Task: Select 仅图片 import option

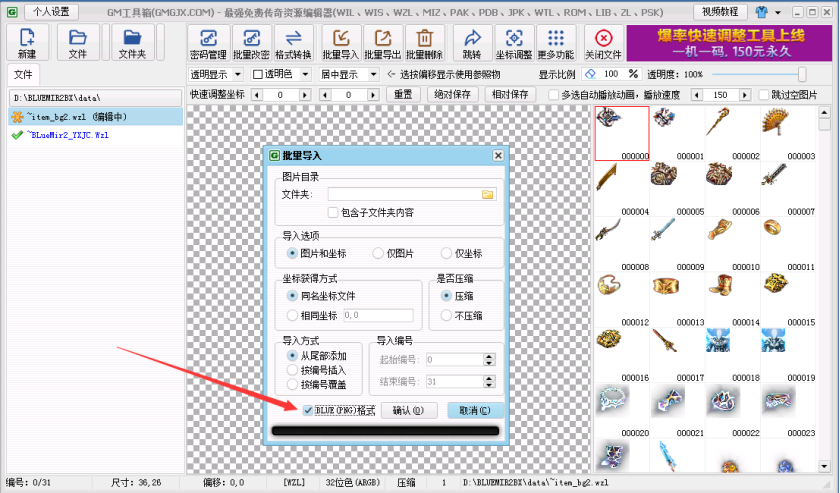Action: tap(378, 253)
